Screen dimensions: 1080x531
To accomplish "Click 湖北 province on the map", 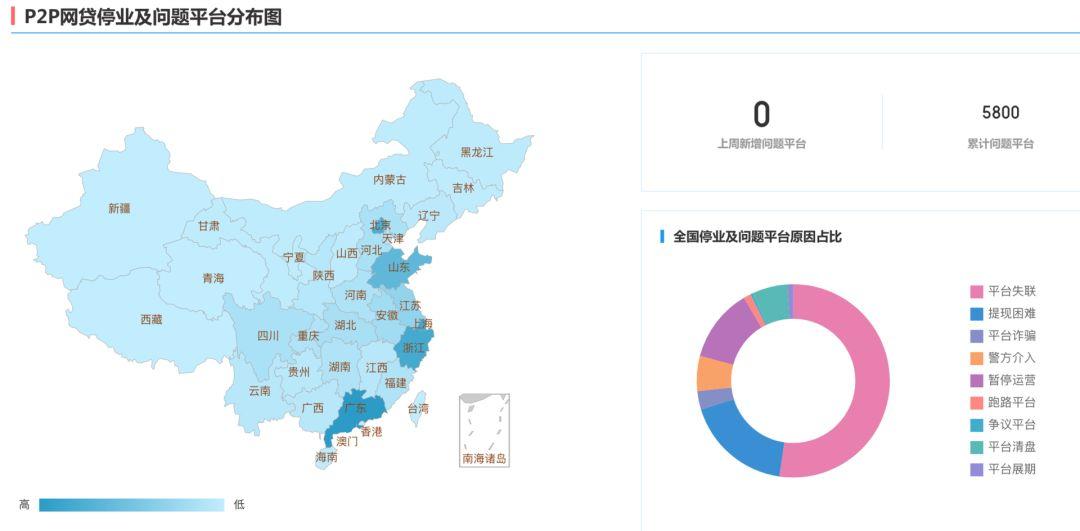I will coord(345,324).
